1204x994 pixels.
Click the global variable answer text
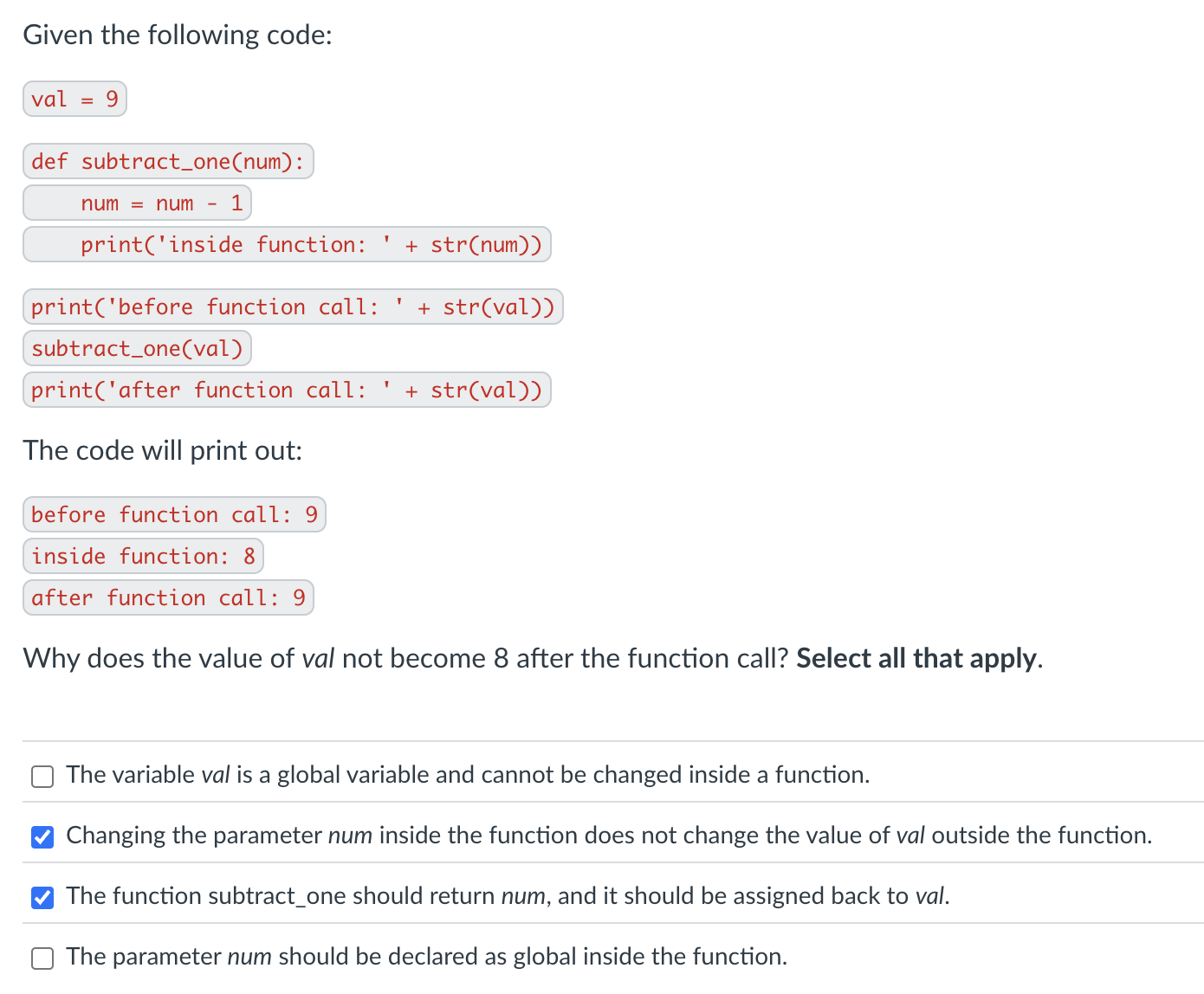point(468,775)
